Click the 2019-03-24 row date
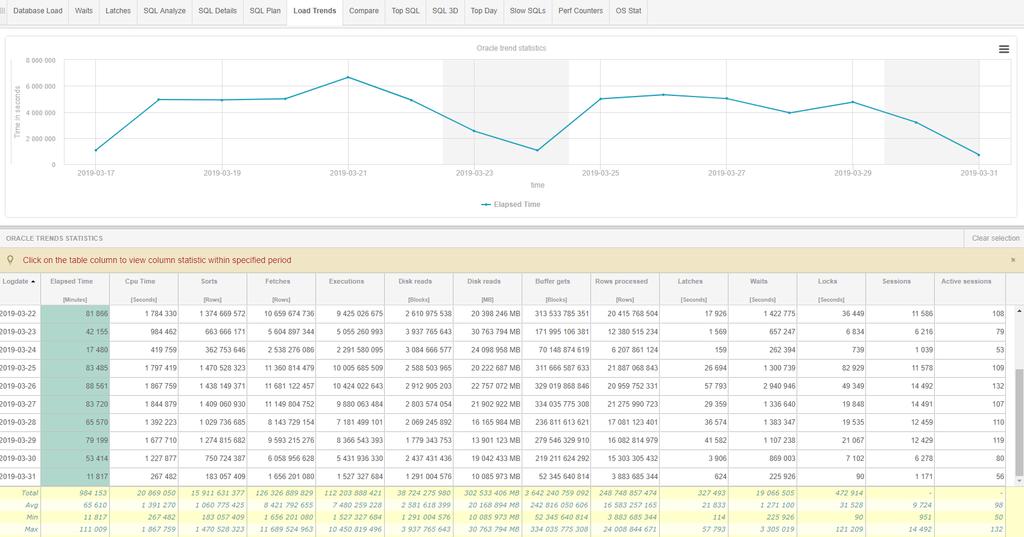The image size is (1024, 537). pos(18,350)
